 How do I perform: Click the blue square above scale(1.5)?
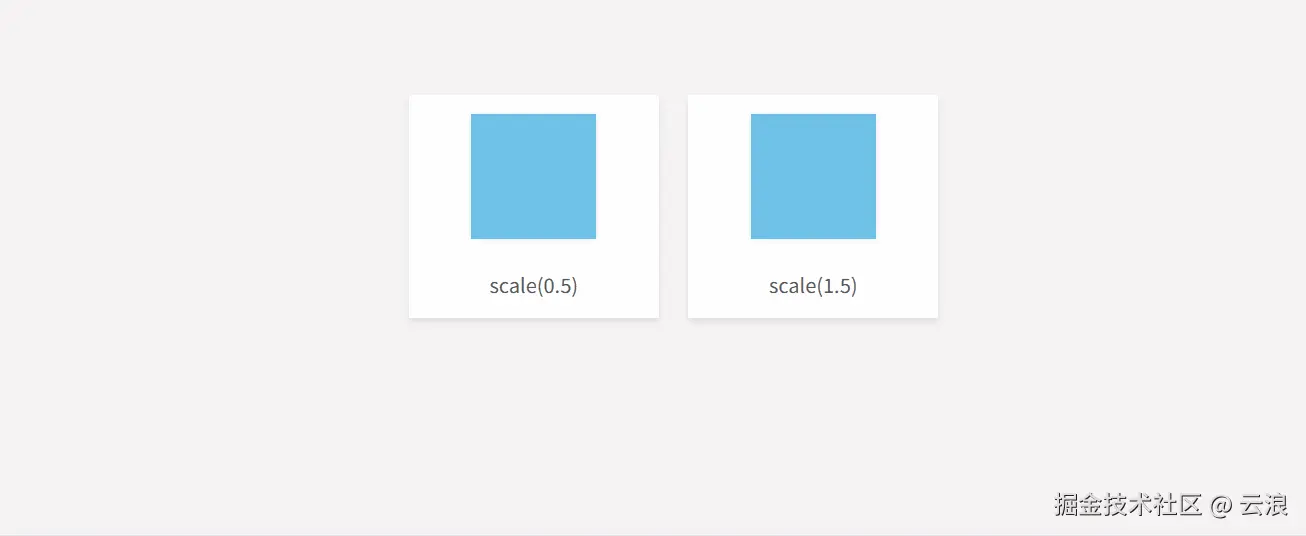[813, 176]
